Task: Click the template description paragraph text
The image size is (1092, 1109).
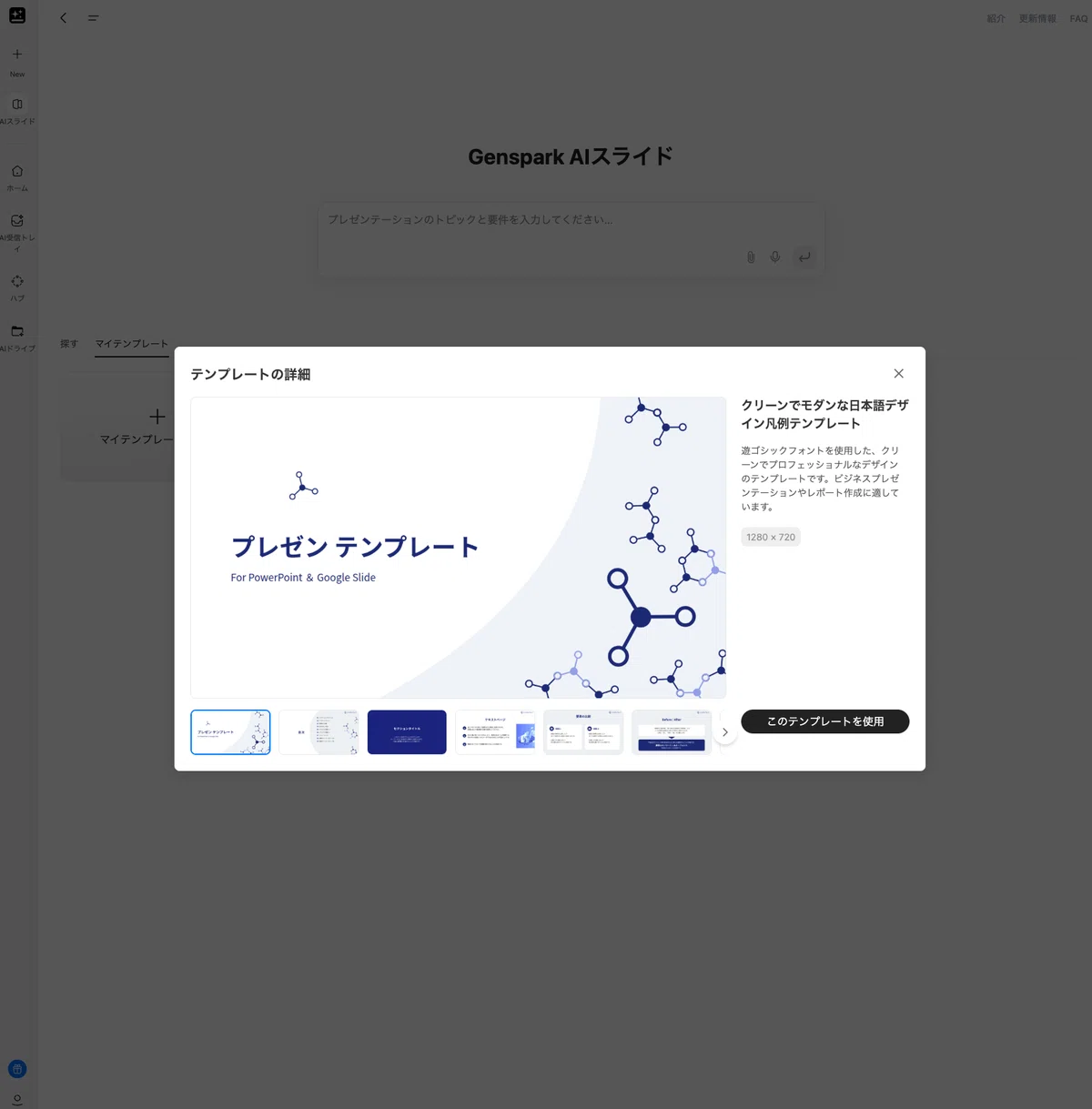Action: click(820, 479)
